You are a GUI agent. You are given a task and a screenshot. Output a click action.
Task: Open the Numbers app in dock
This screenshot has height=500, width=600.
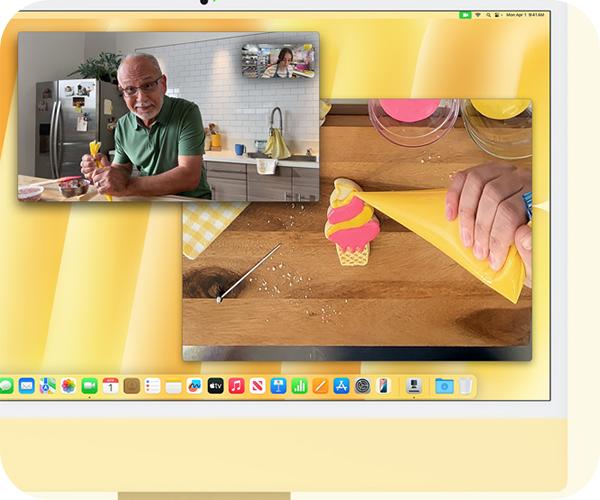299,386
